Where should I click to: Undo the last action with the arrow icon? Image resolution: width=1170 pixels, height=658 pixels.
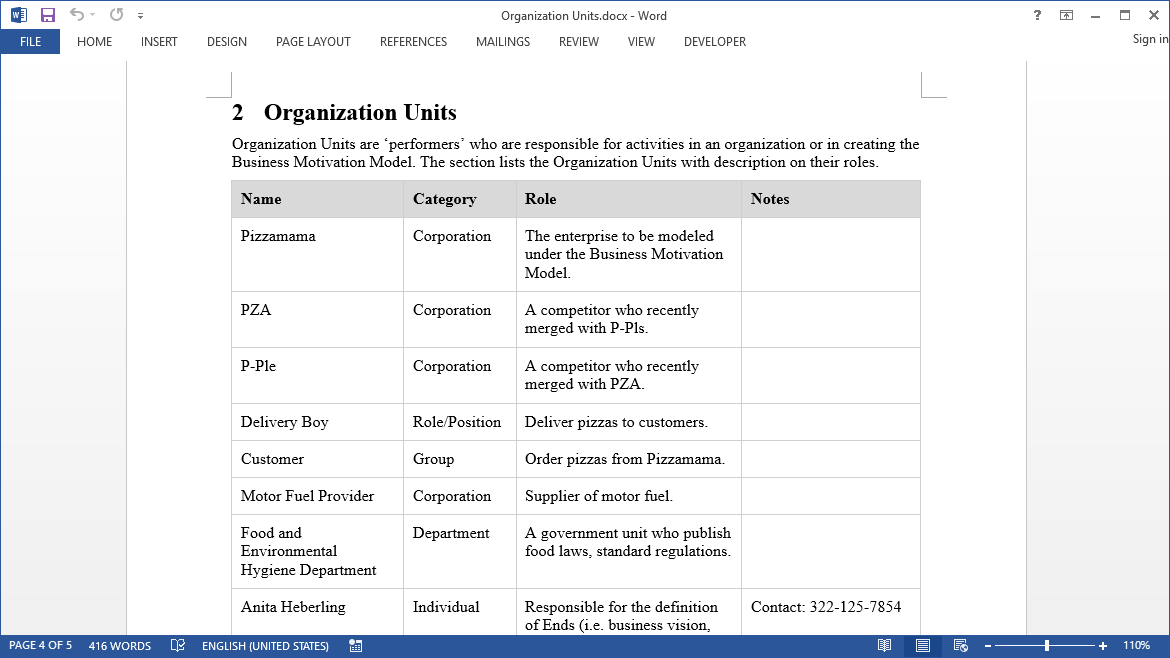[76, 14]
